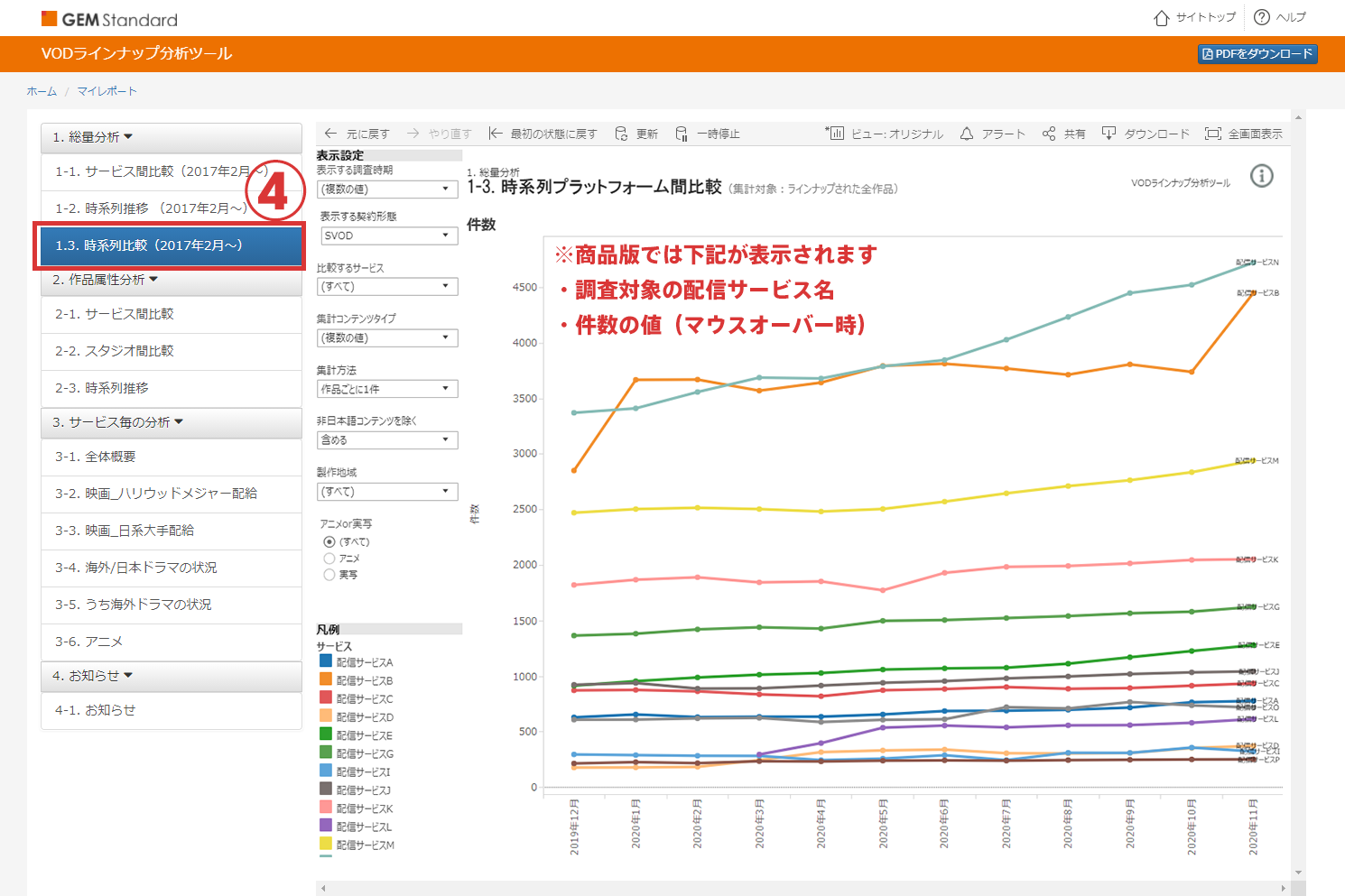Image resolution: width=1345 pixels, height=896 pixels.
Task: Open 3-3. 映画_日系大手配給 item
Action: [x=172, y=531]
